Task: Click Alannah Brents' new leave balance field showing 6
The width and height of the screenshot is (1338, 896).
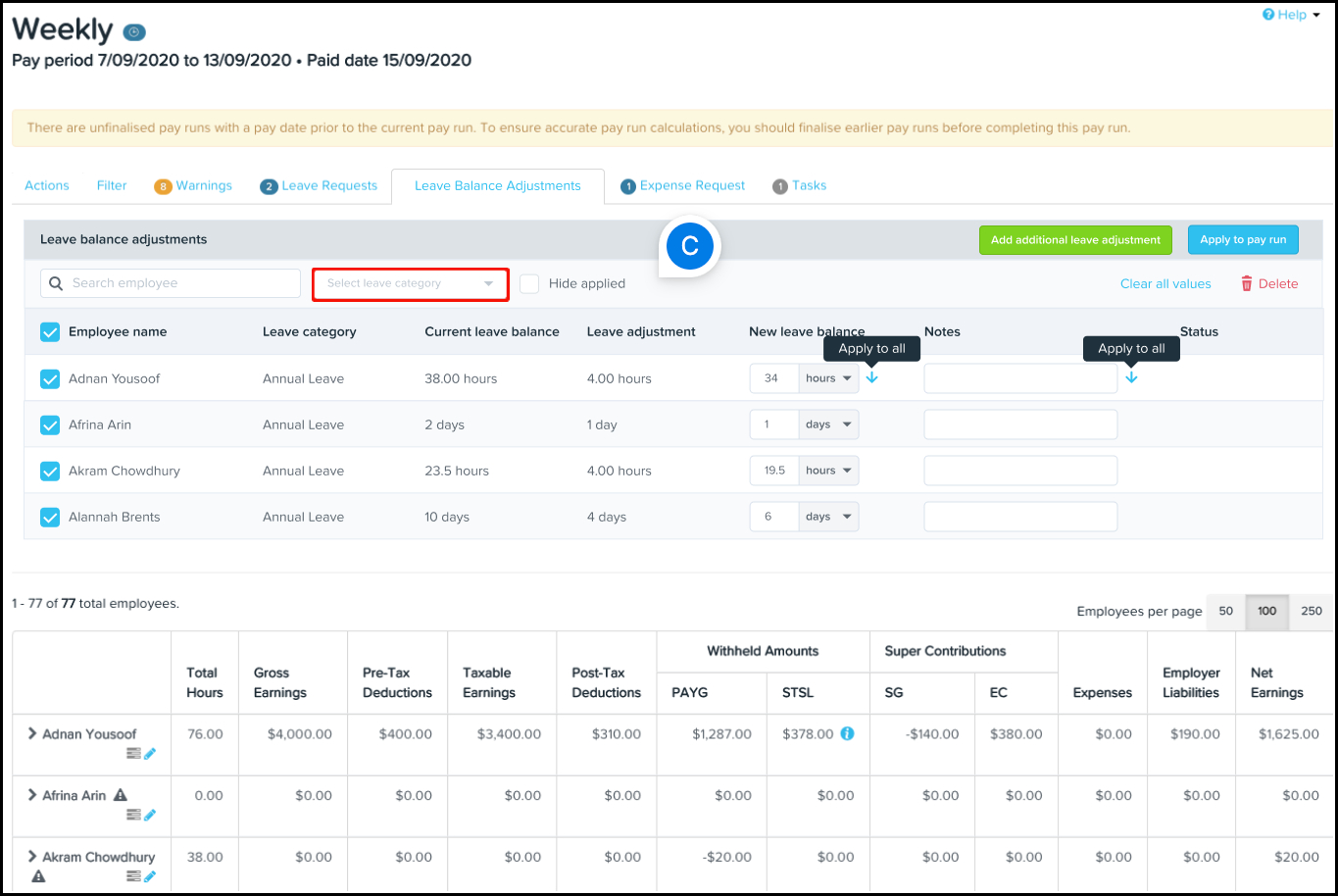Action: (774, 517)
